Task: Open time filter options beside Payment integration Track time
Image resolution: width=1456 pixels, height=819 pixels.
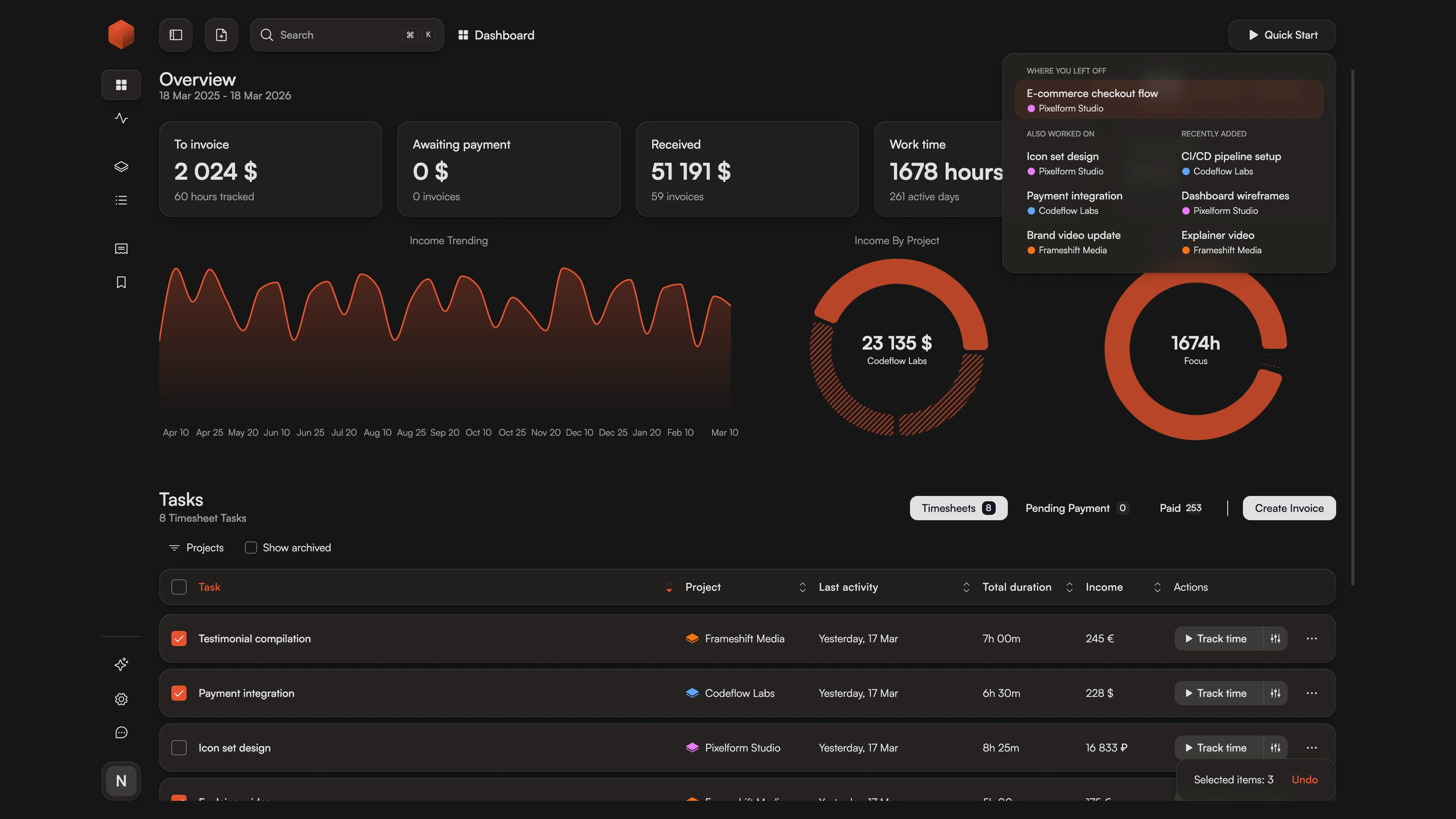Action: click(x=1276, y=693)
